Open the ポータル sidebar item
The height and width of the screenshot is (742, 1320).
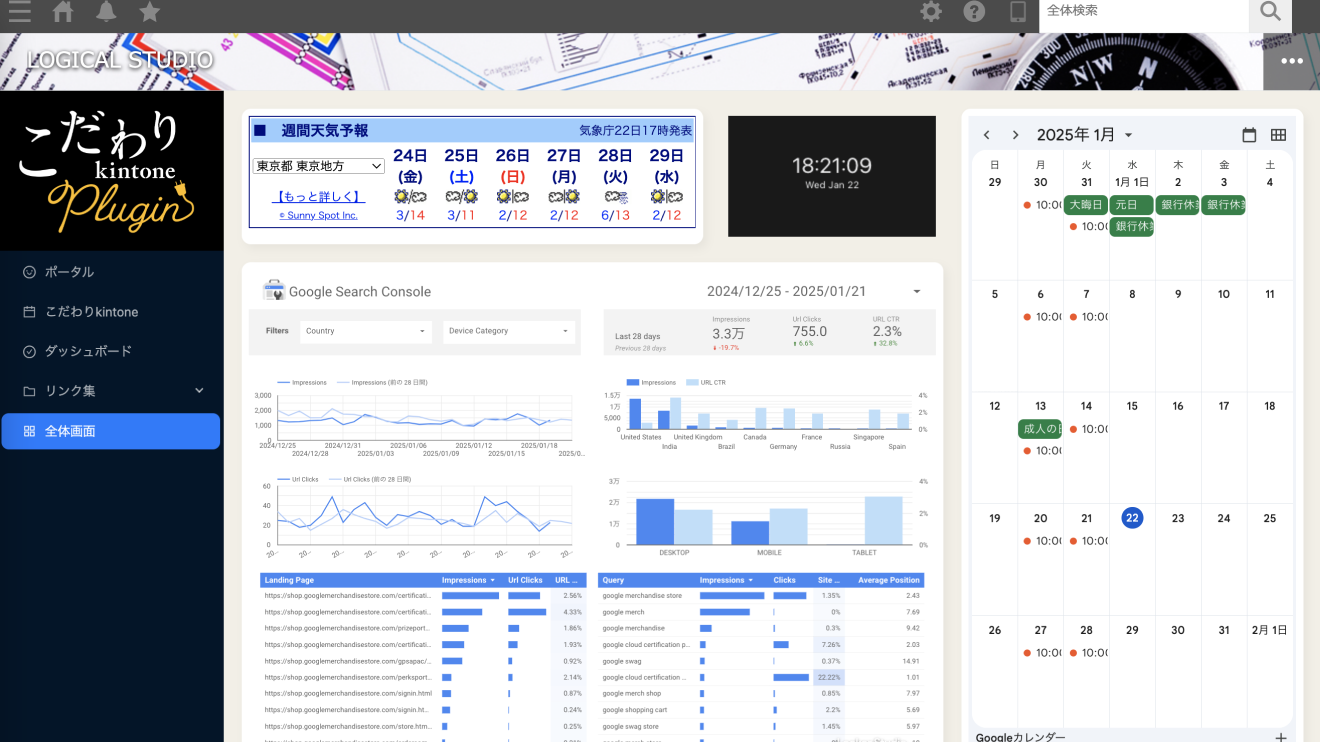point(111,272)
